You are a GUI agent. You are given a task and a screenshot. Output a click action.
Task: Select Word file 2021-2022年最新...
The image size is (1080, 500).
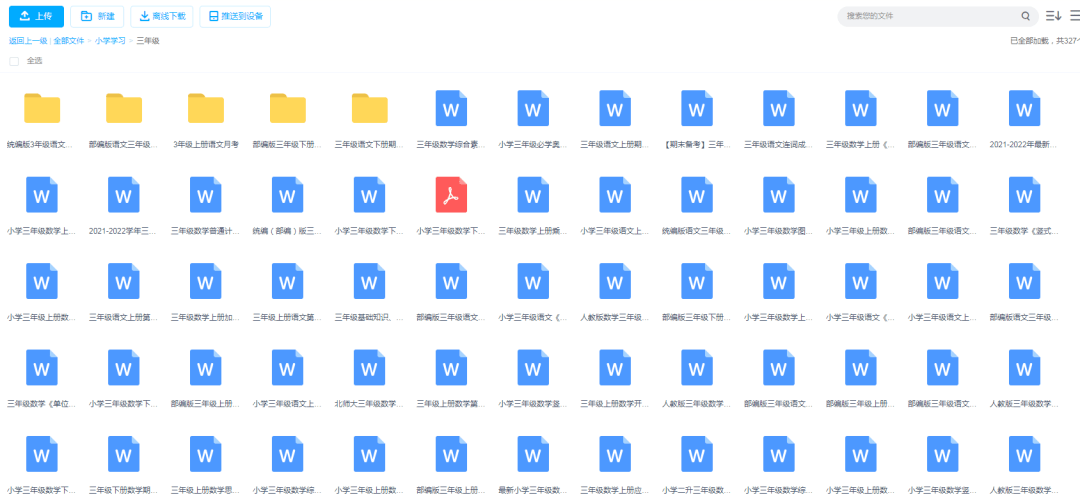point(1025,108)
